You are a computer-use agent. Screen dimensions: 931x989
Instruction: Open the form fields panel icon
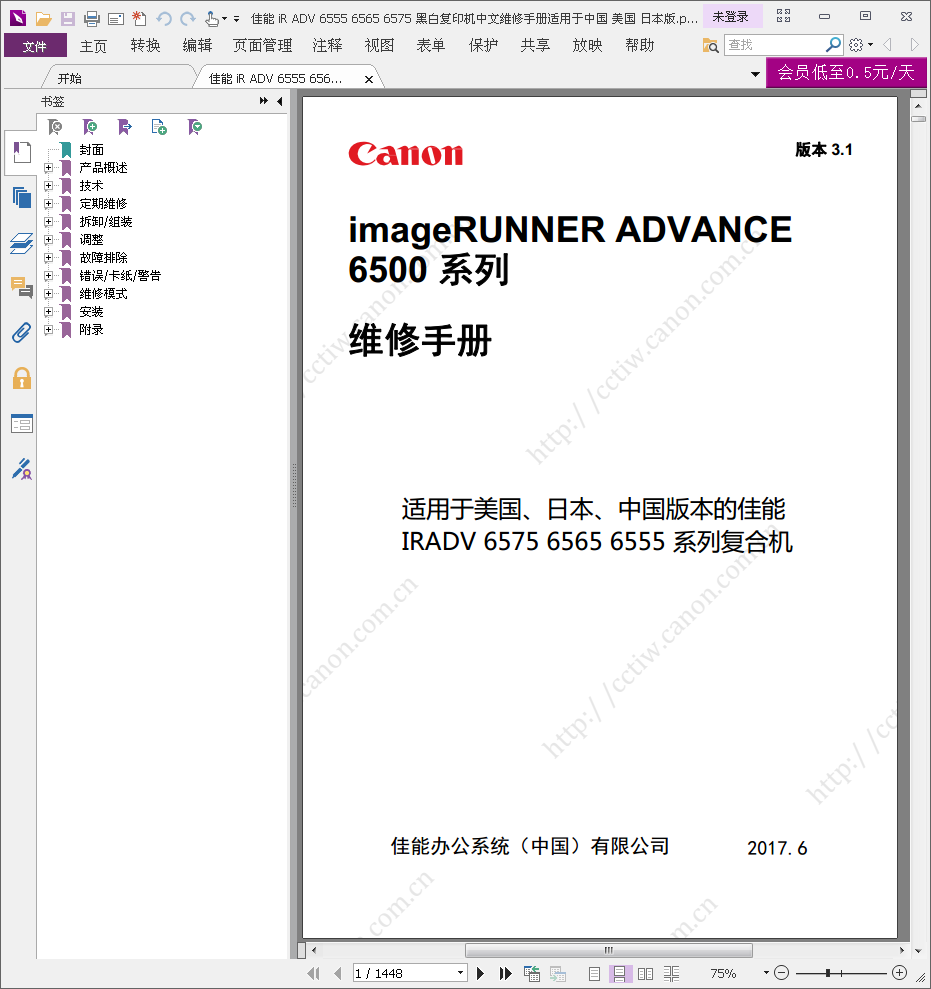[21, 424]
